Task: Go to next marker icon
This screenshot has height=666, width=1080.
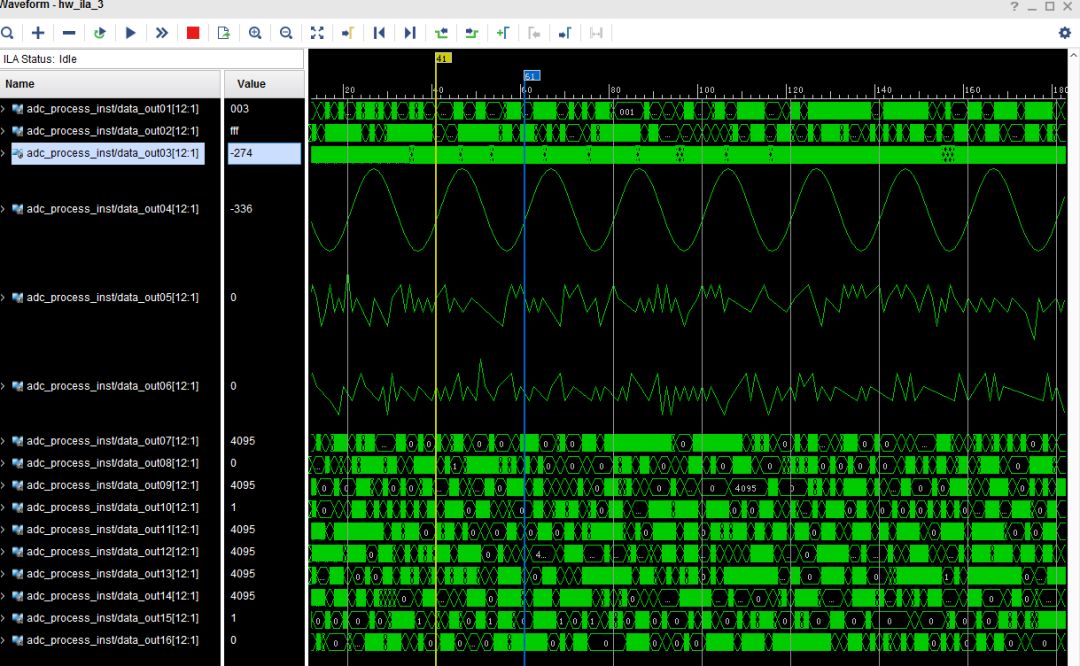Action: coord(565,33)
